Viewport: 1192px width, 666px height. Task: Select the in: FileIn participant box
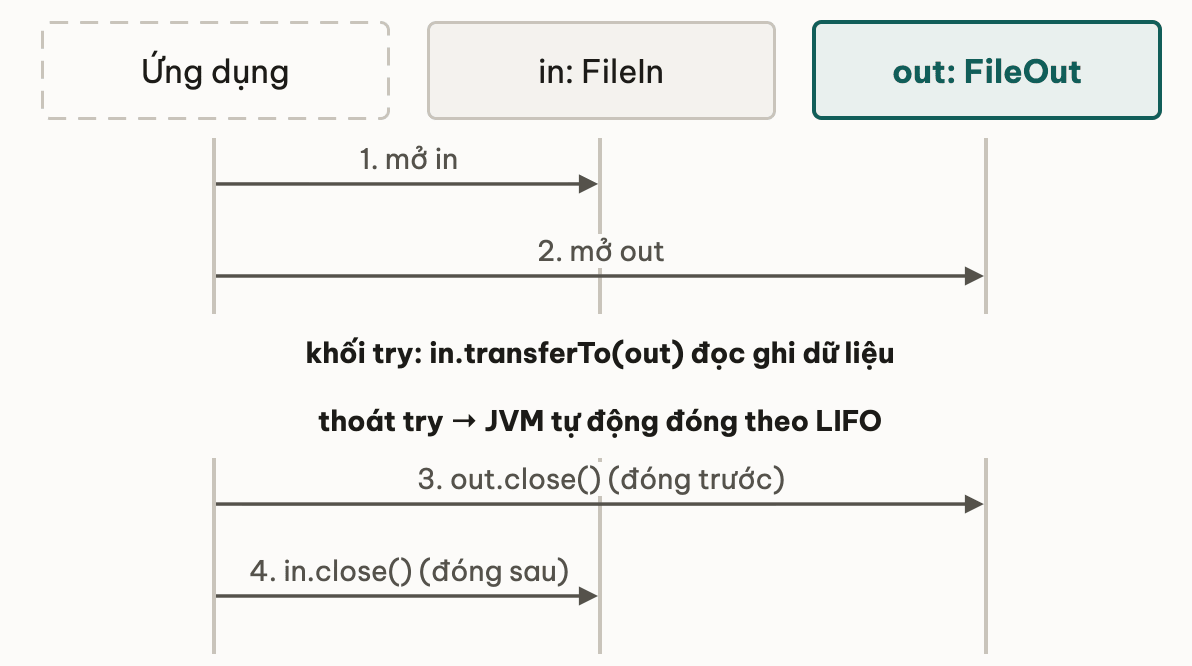pos(601,71)
